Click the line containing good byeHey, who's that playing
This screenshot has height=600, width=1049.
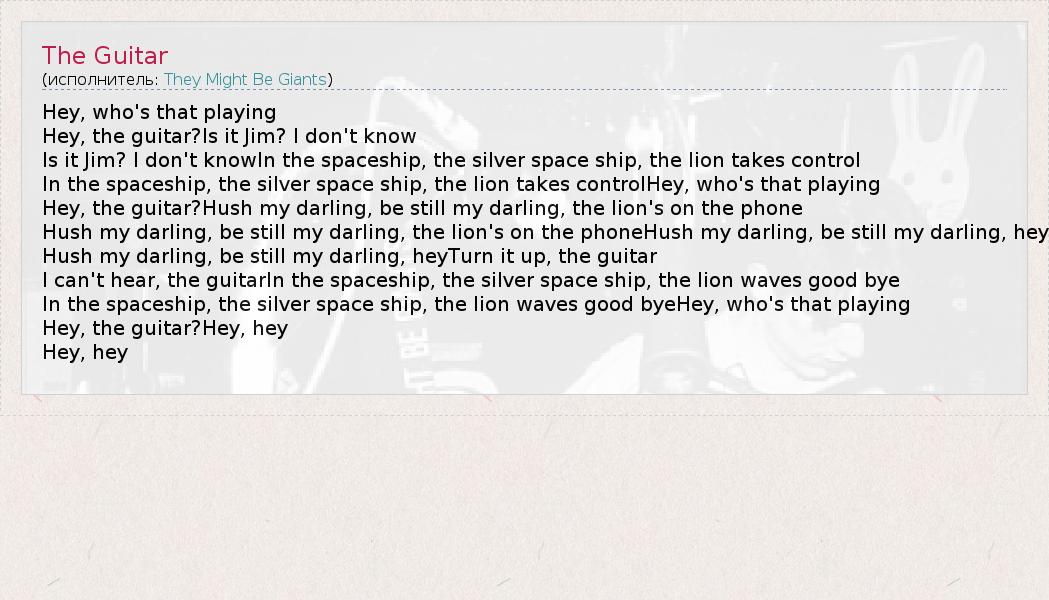pos(476,304)
